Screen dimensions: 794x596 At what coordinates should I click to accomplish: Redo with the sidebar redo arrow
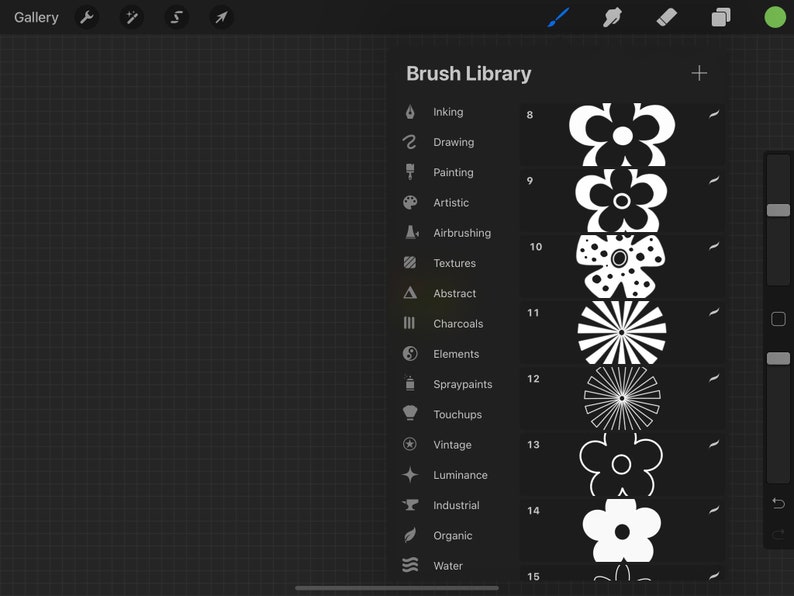[x=778, y=534]
